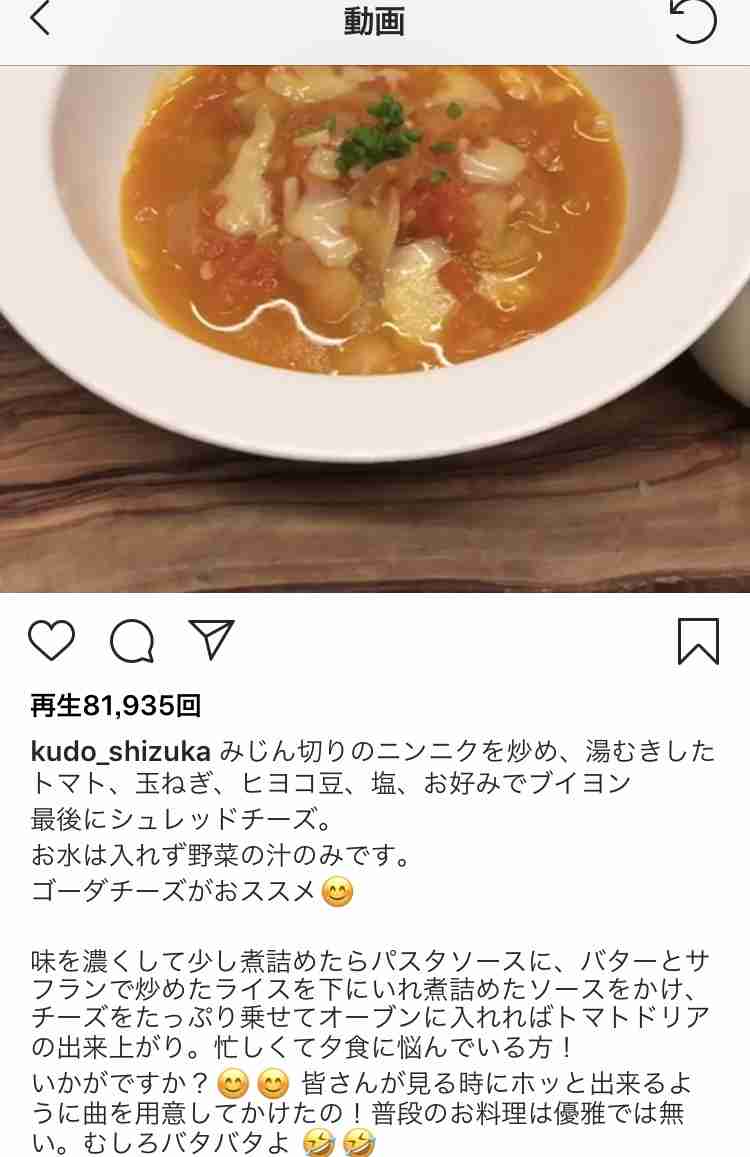Select the caption line お水は入れず野菜の汁のみです。
750x1157 pixels.
tap(221, 856)
